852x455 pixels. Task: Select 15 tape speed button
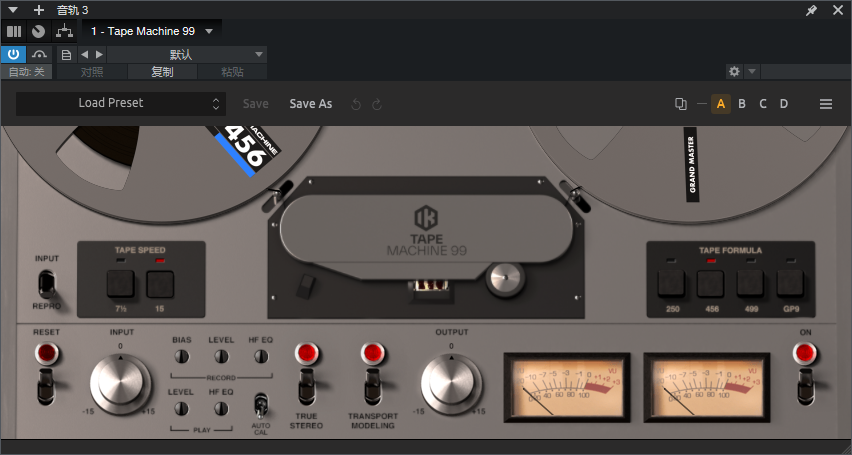pyautogui.click(x=160, y=284)
